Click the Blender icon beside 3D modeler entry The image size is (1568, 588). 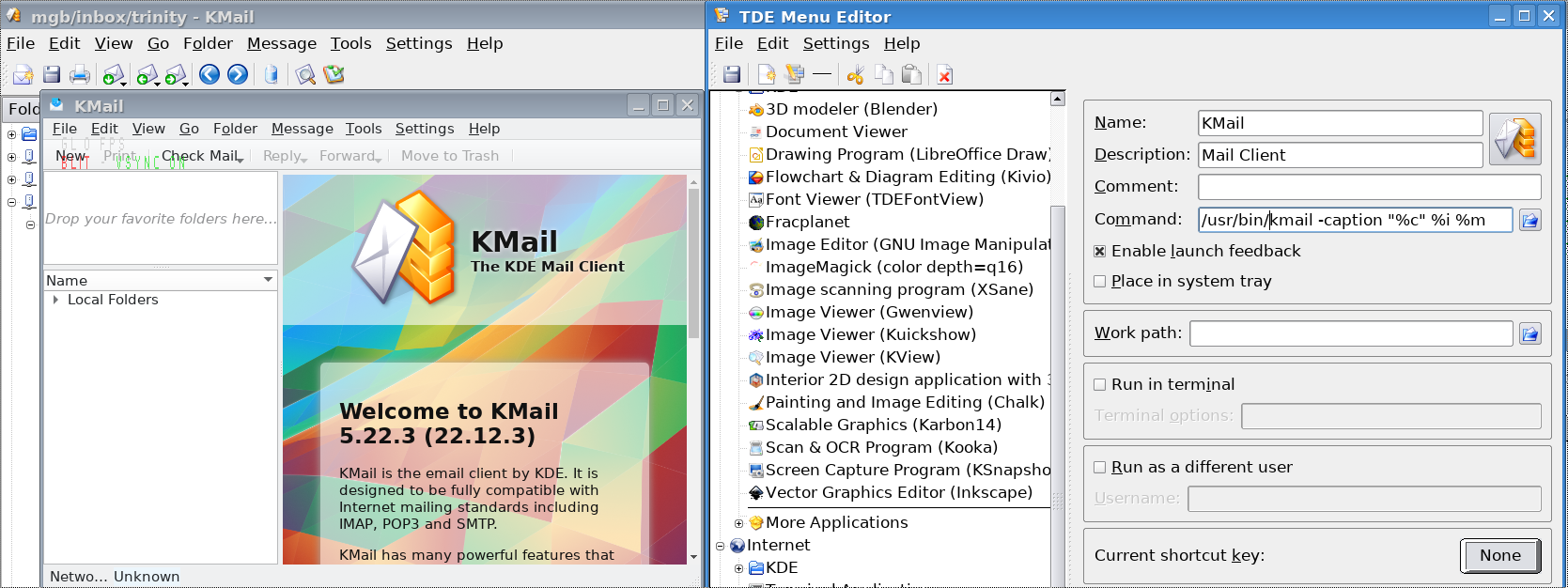point(756,110)
